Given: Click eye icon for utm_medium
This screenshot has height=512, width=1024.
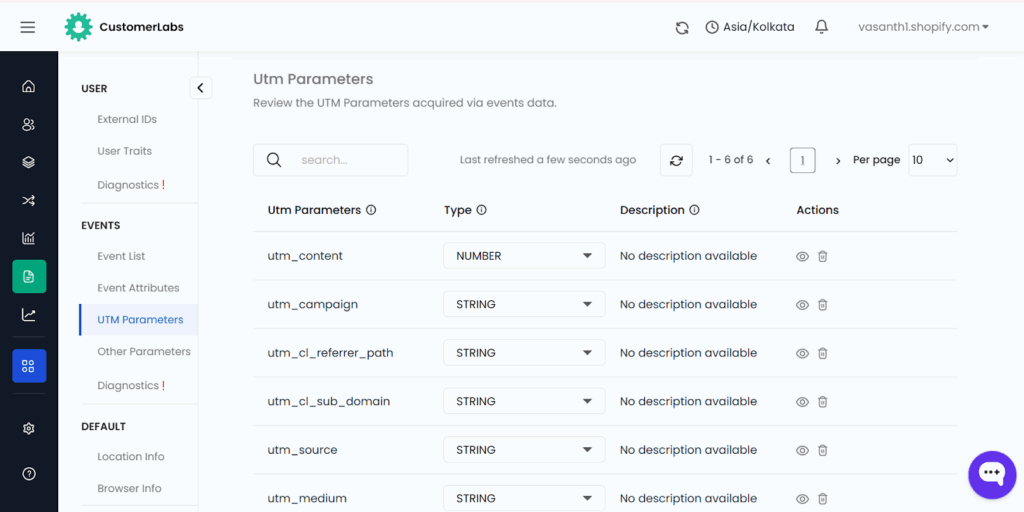Looking at the screenshot, I should click(803, 499).
